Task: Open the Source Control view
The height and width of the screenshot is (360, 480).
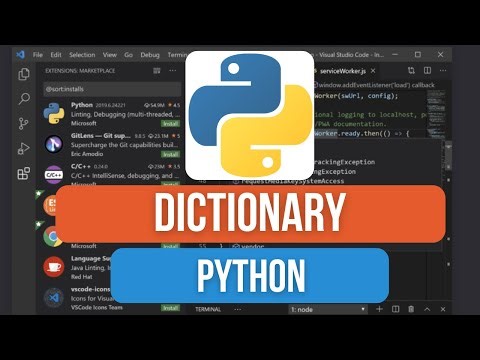Action: (23, 123)
